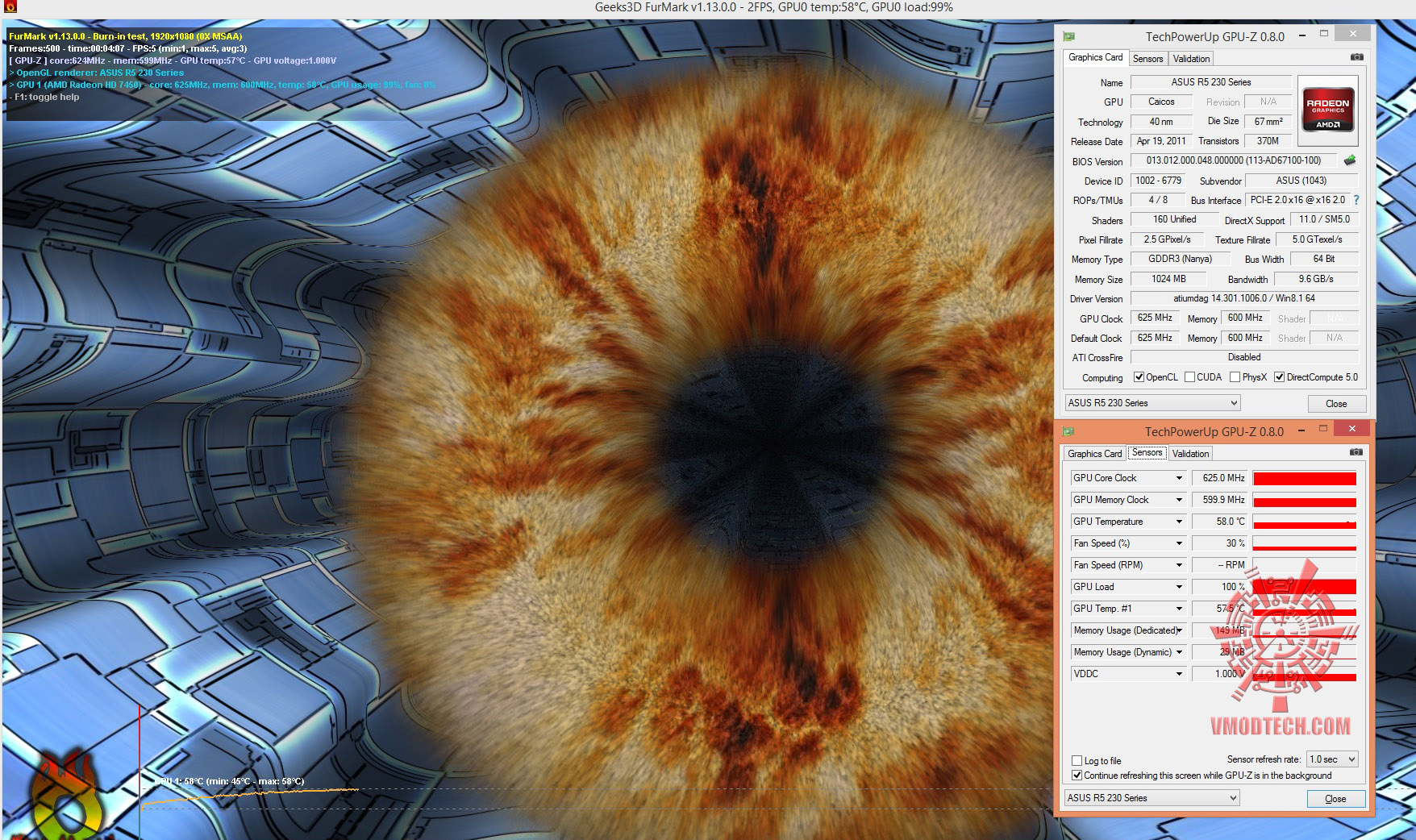Open the GPU Temperature sensor dropdown
1416x840 pixels.
click(x=1178, y=522)
